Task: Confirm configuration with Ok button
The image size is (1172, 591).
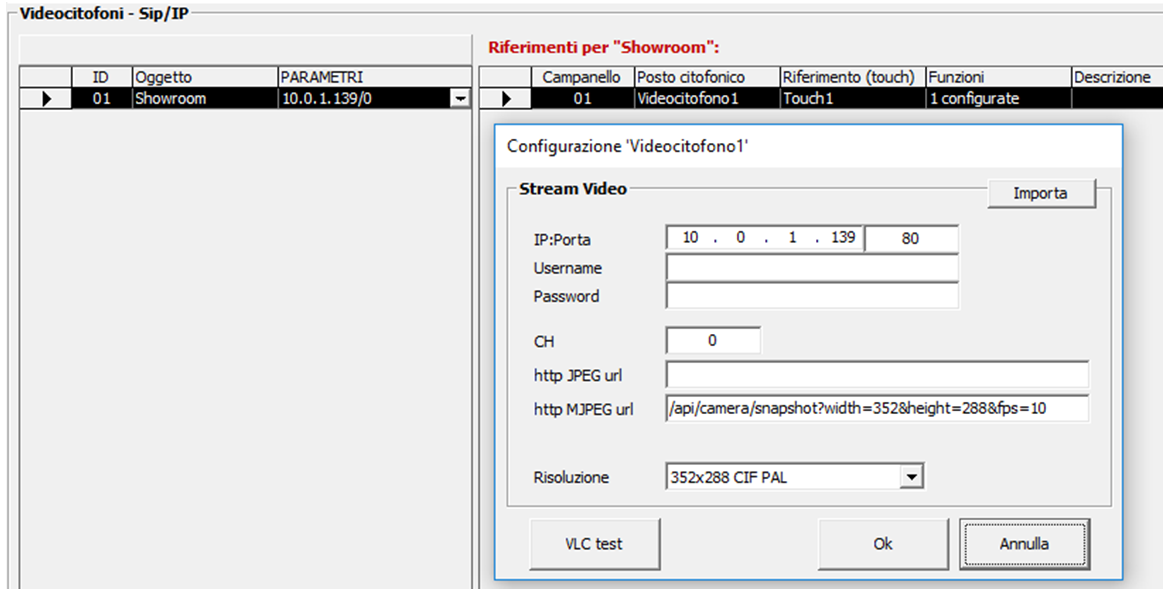Action: 883,544
